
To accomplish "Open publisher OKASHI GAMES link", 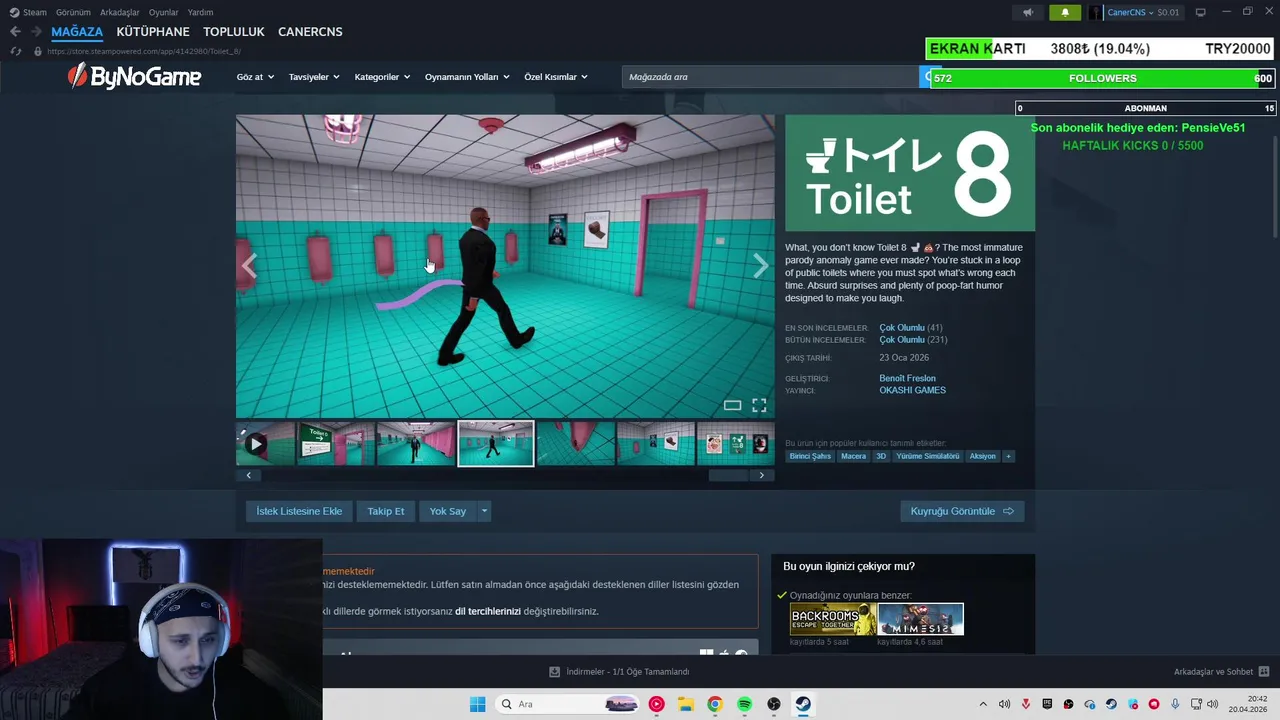I will tap(912, 390).
